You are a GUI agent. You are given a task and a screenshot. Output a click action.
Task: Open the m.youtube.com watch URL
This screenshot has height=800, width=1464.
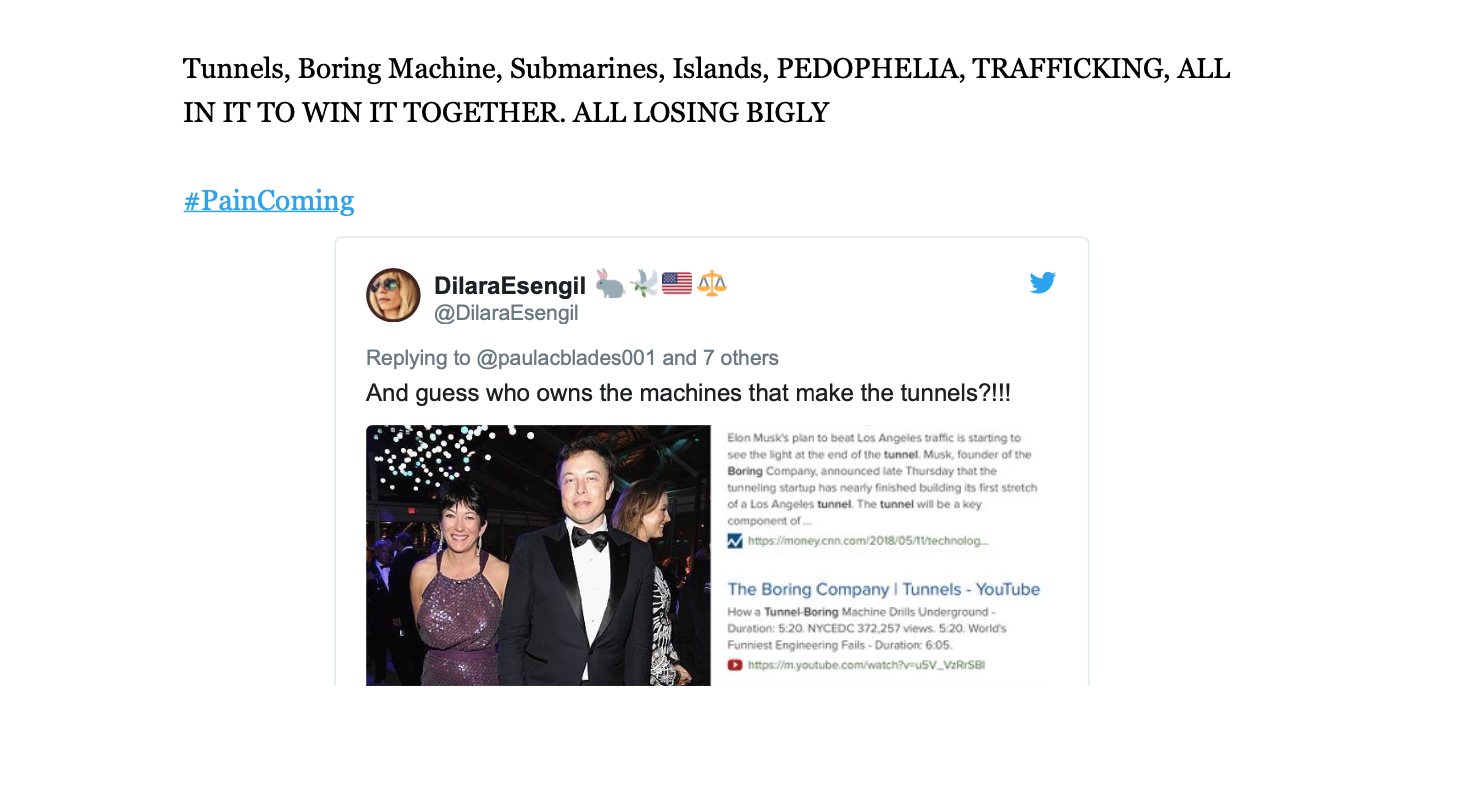coord(866,664)
